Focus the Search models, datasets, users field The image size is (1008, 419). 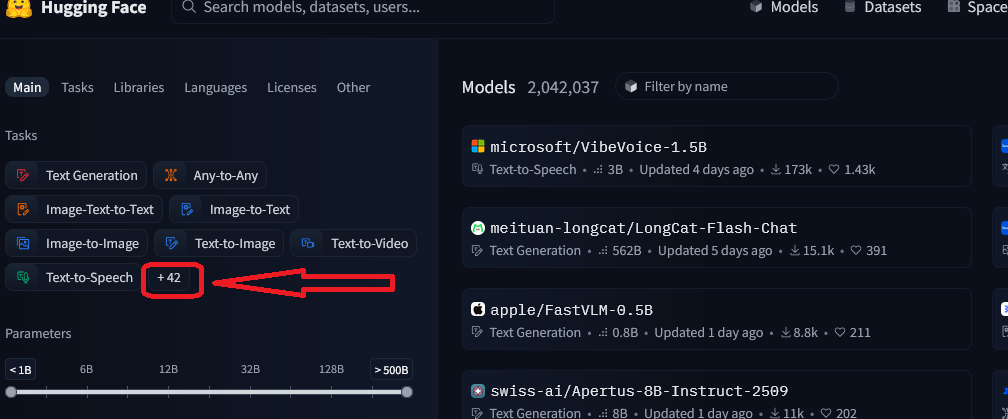point(363,9)
